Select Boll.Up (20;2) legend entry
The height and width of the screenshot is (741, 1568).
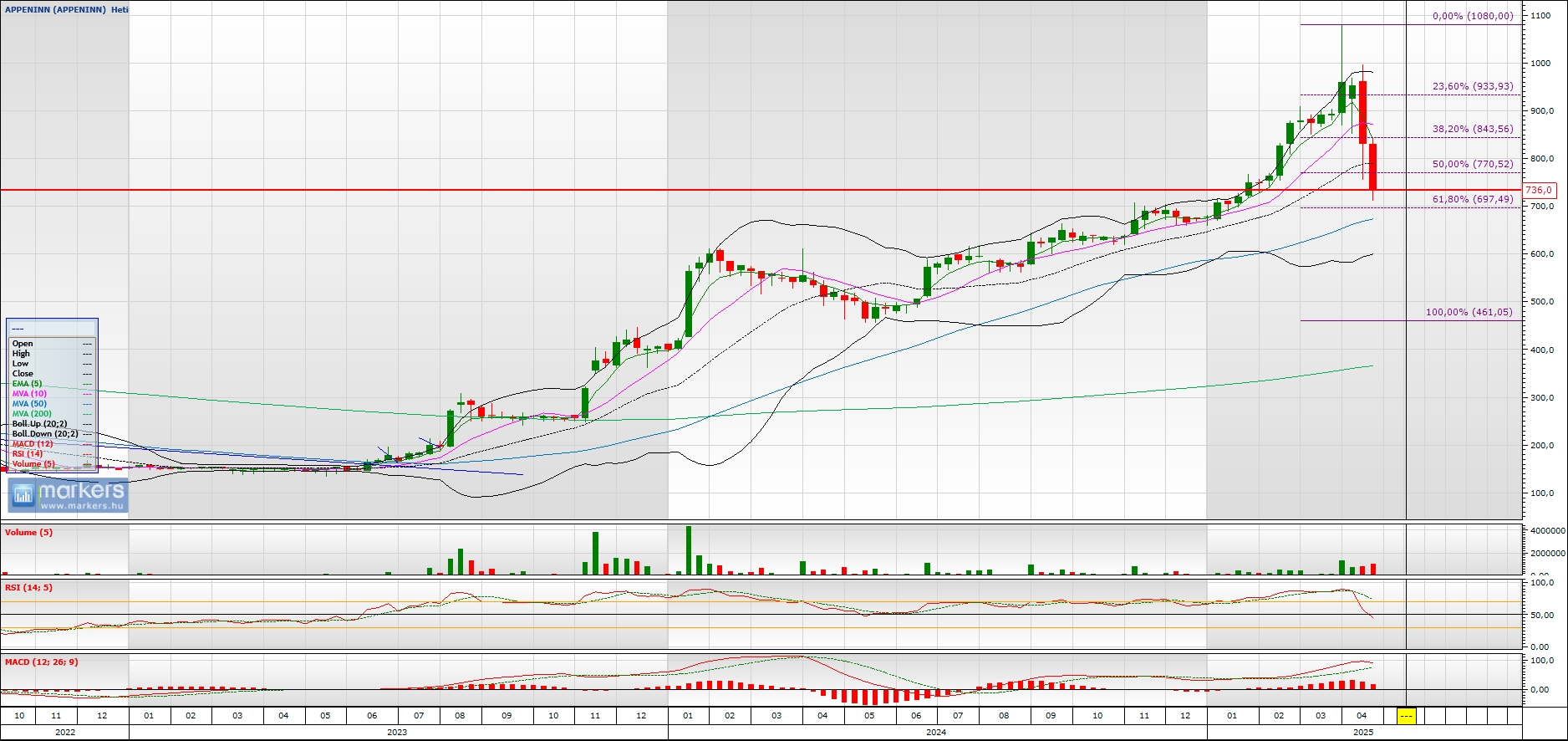click(39, 424)
